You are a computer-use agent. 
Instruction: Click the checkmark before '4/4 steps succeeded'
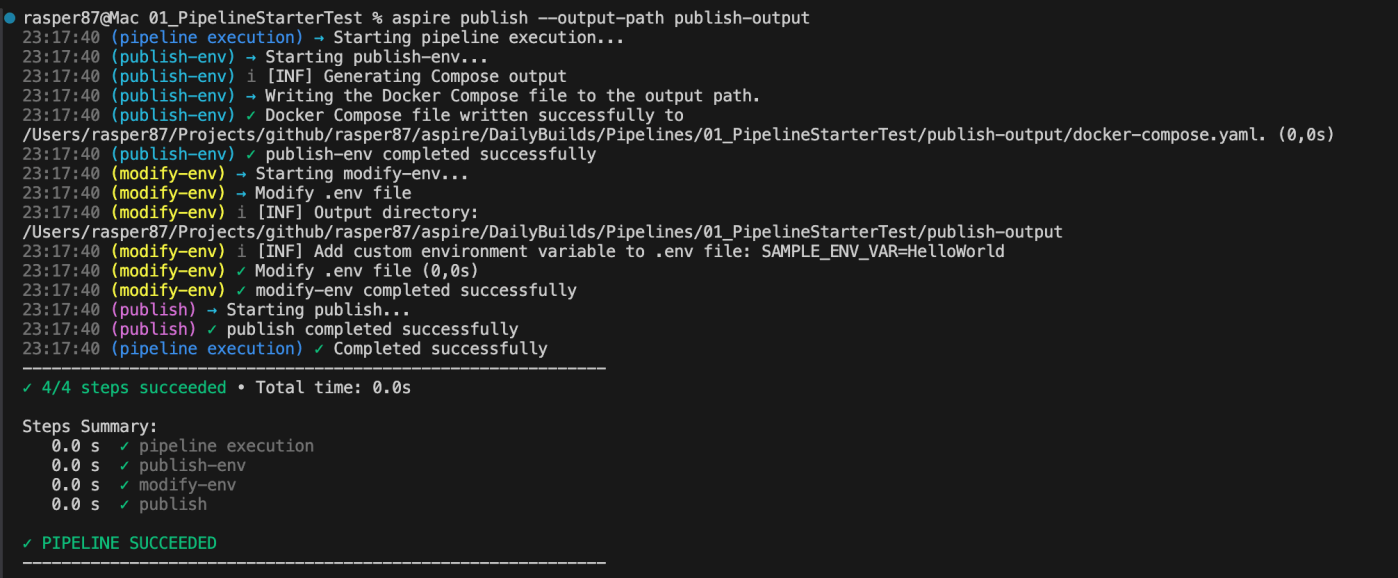click(27, 387)
